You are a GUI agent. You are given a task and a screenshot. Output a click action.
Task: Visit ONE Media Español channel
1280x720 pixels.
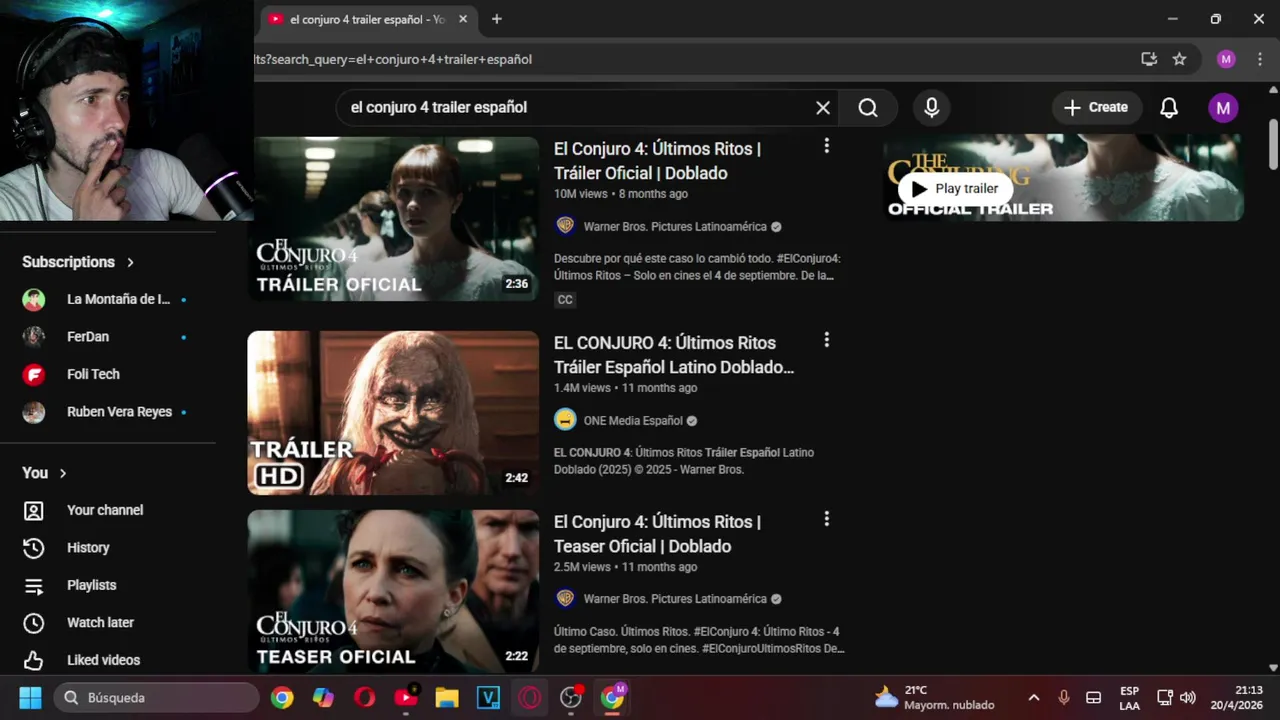pyautogui.click(x=633, y=421)
